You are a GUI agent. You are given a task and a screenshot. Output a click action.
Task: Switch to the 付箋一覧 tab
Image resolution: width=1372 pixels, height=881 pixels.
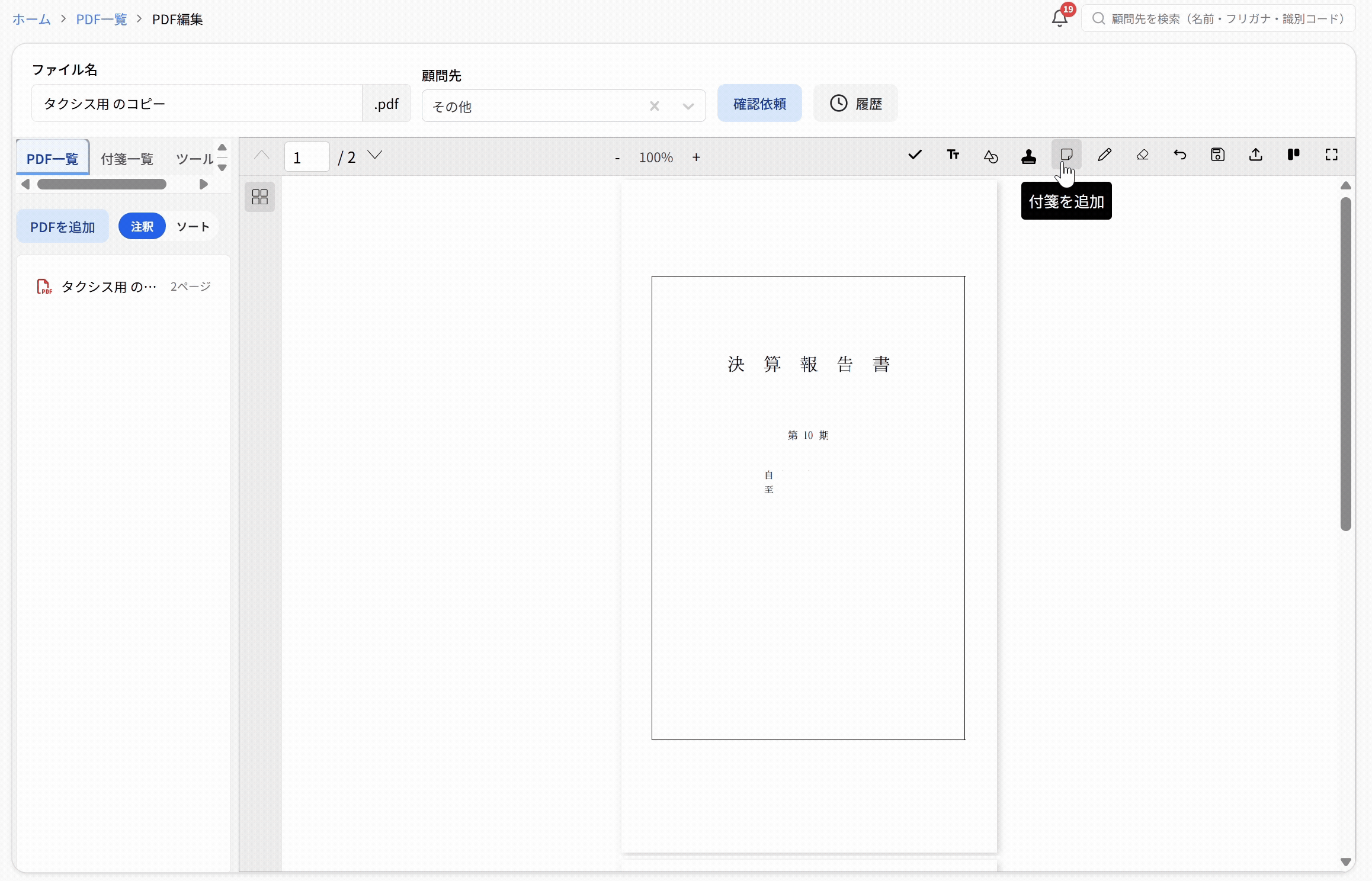[127, 158]
